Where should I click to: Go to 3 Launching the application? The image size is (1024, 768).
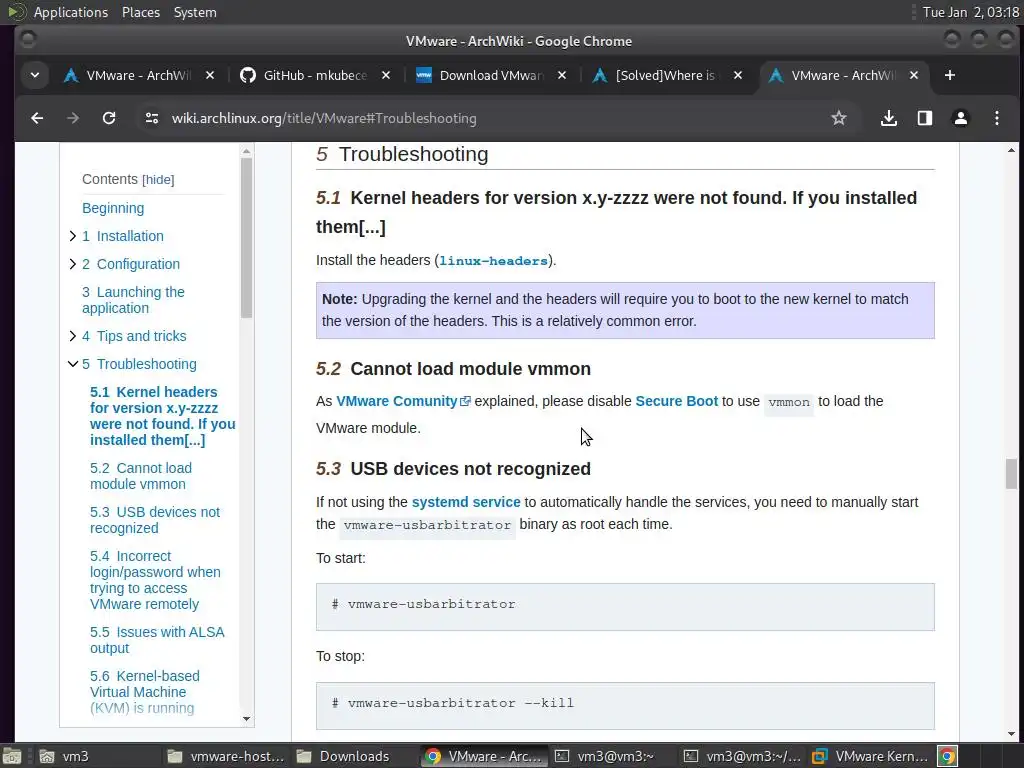(x=133, y=300)
